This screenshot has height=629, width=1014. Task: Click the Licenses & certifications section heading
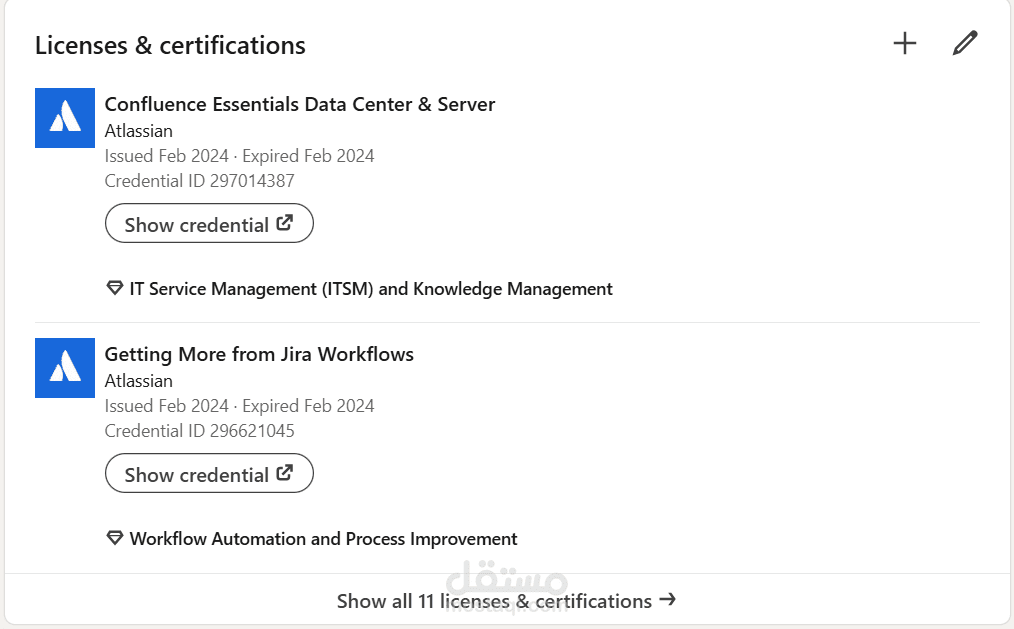click(170, 46)
